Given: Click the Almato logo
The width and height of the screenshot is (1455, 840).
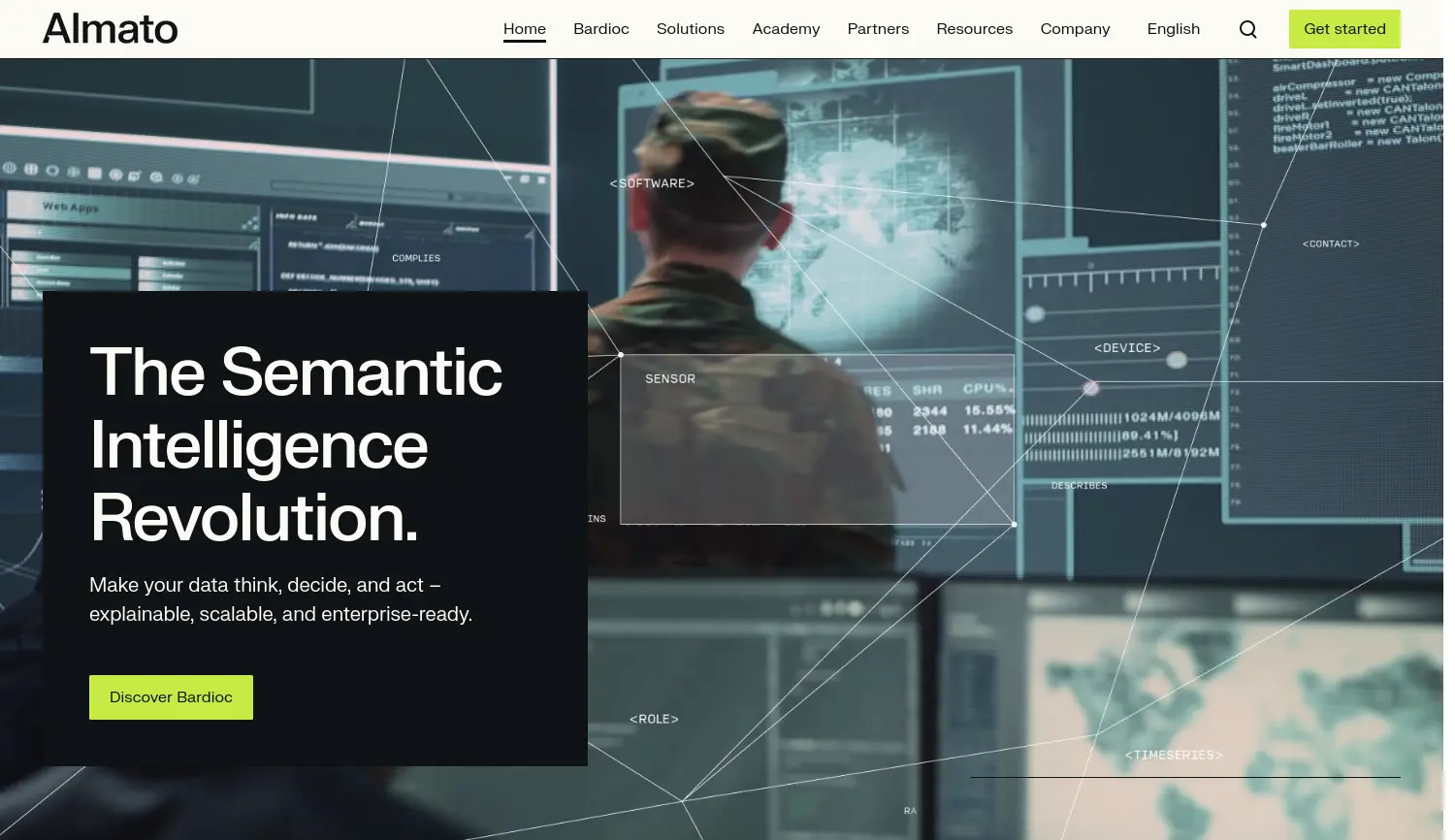Looking at the screenshot, I should point(111,29).
